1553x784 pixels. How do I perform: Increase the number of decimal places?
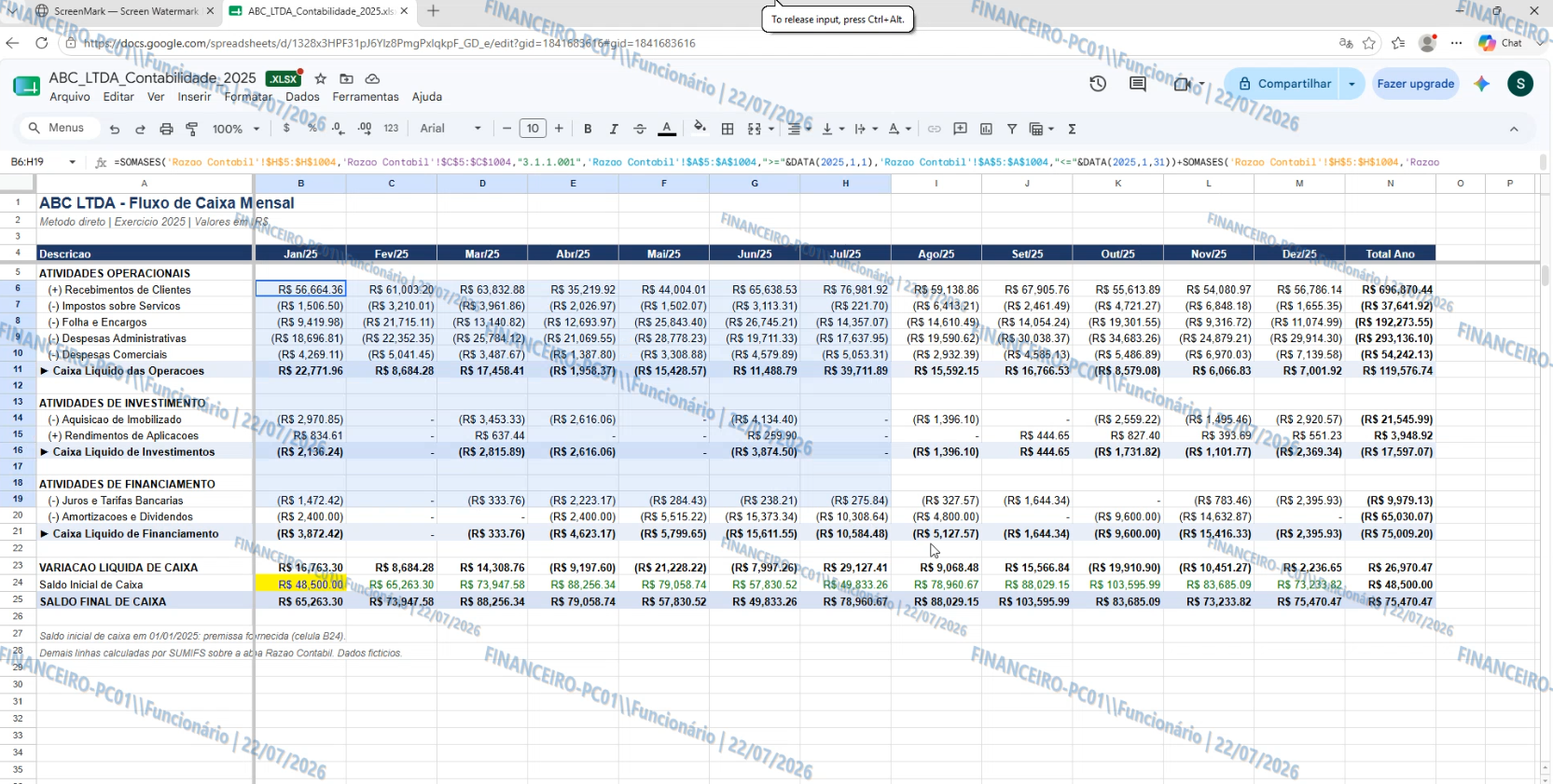(x=365, y=129)
